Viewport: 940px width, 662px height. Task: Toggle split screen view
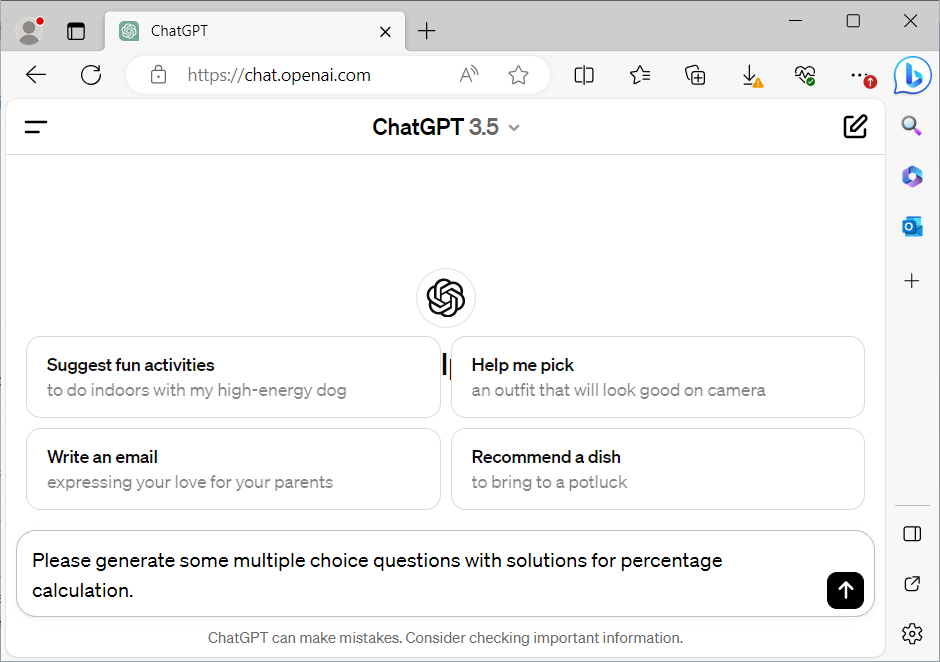(584, 75)
